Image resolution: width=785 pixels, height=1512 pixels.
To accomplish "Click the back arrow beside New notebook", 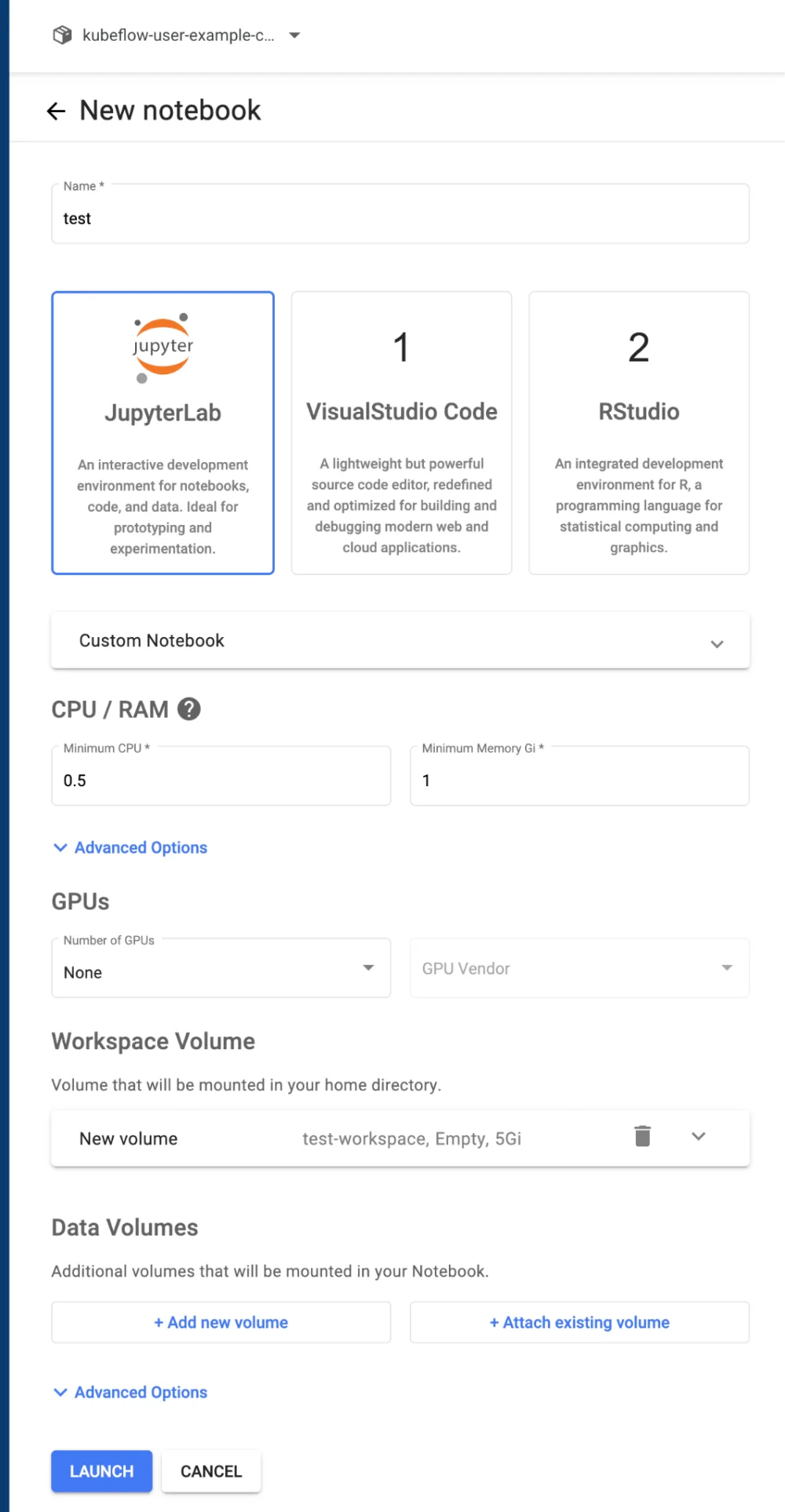I will [x=56, y=111].
